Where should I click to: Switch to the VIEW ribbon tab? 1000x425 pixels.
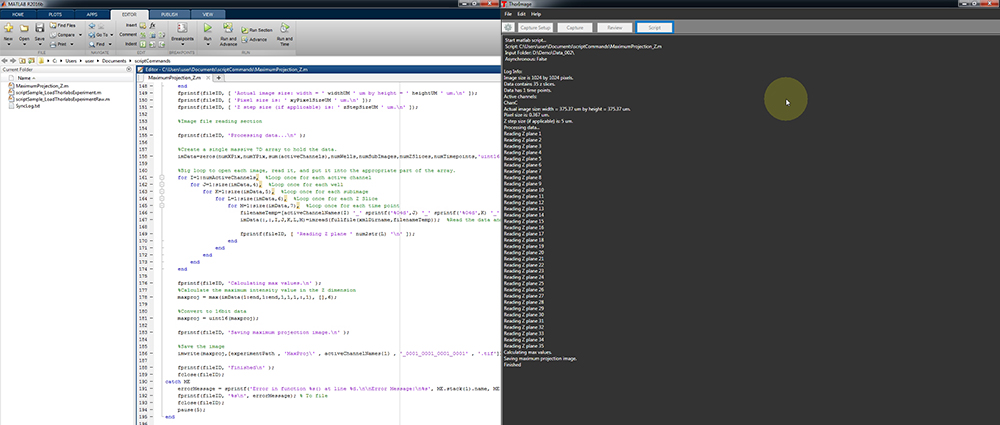point(208,13)
